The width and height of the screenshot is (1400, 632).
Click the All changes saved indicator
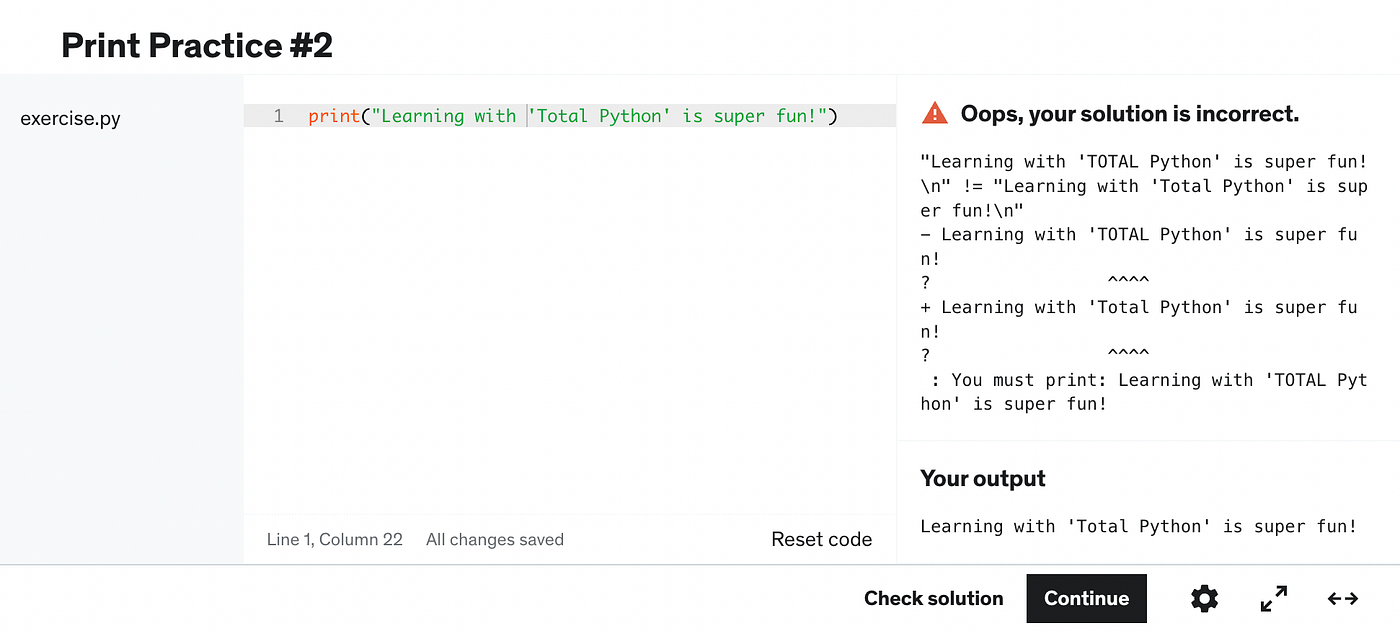[x=494, y=539]
